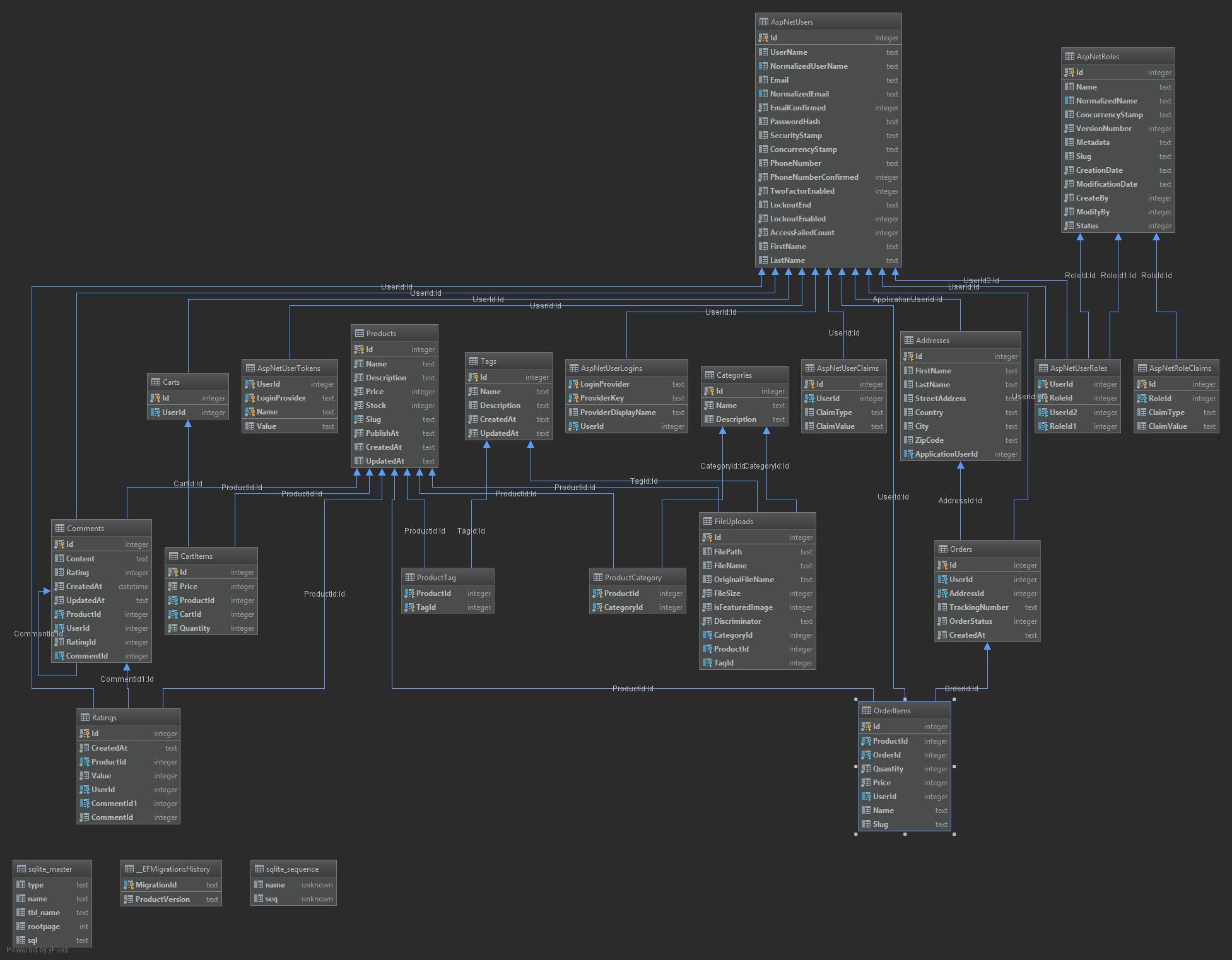Click foreign key icon beside Carts UserId

pos(155,413)
